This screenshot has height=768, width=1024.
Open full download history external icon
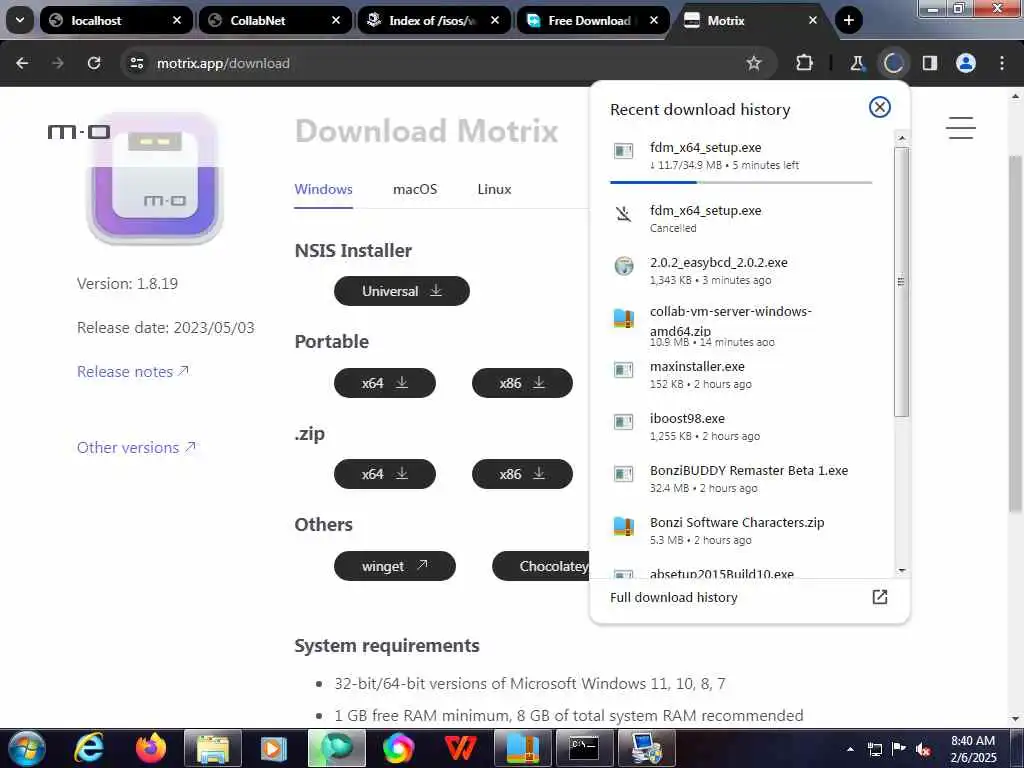[x=879, y=596]
